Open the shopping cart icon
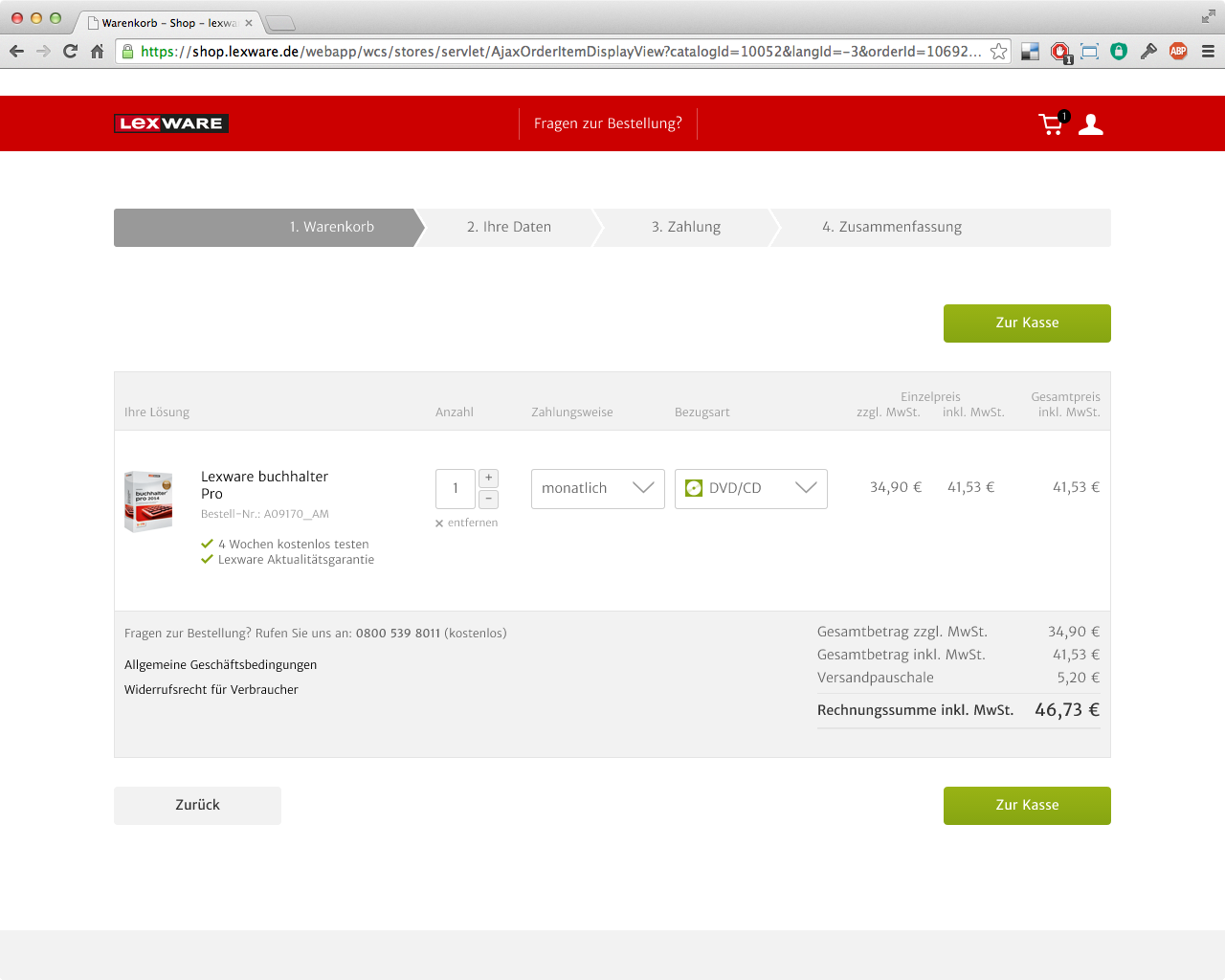This screenshot has width=1225, height=980. pyautogui.click(x=1052, y=123)
